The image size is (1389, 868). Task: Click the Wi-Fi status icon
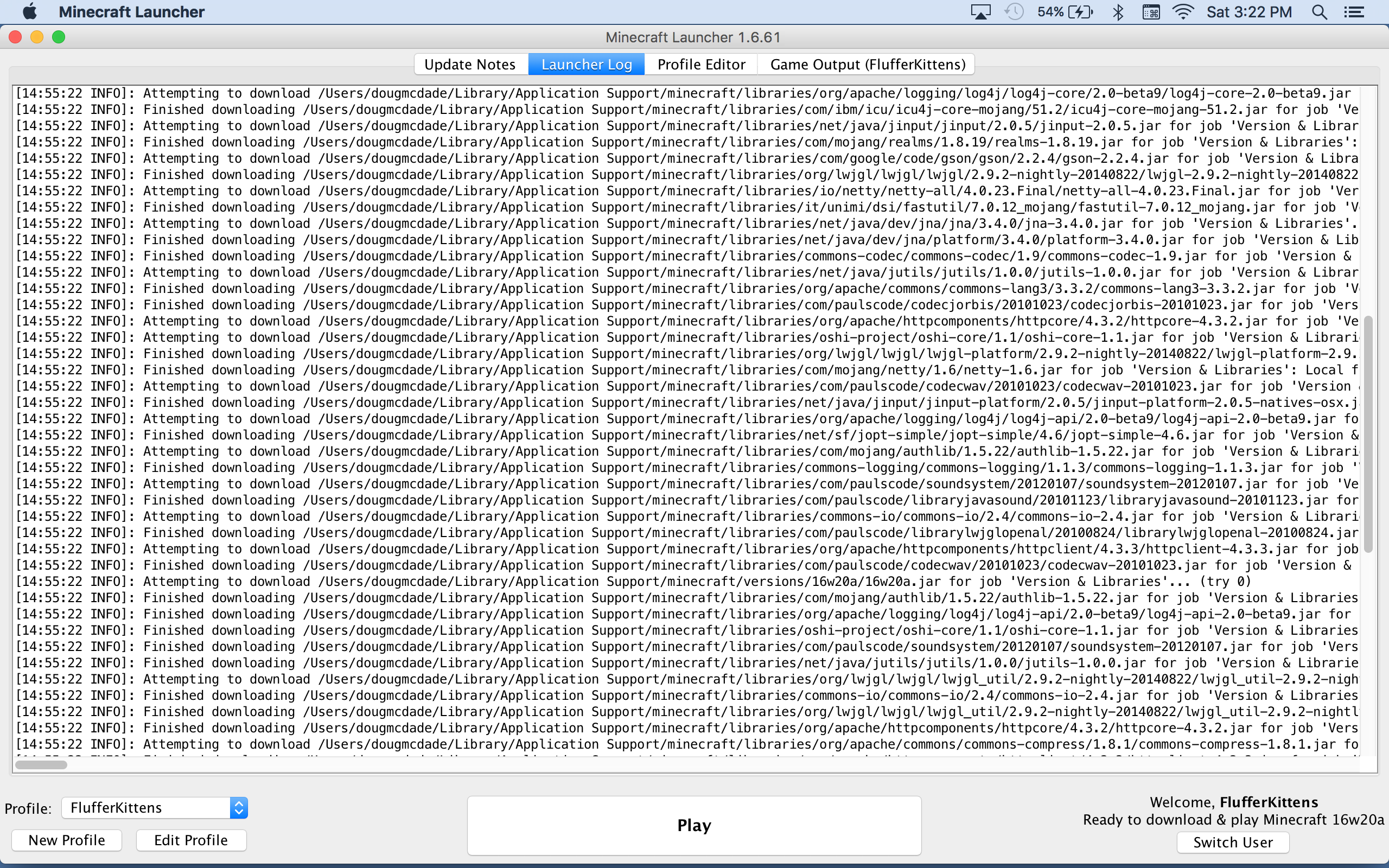(1182, 11)
